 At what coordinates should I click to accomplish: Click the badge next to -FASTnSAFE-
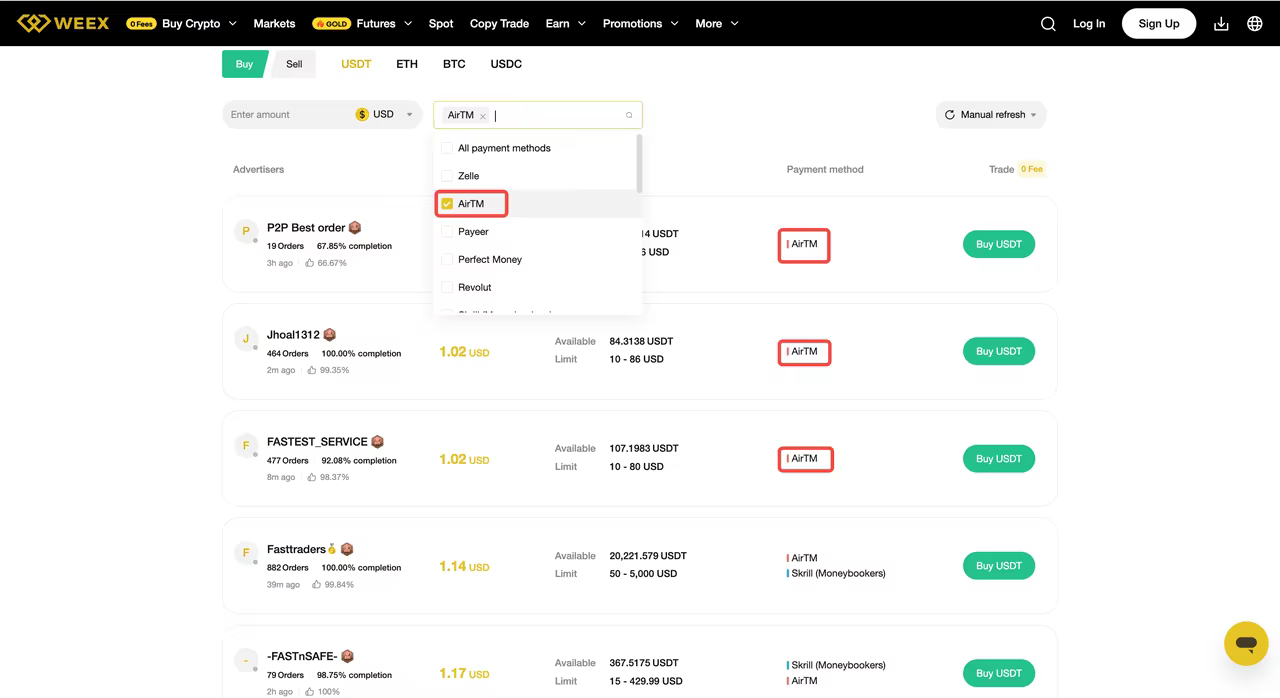pyautogui.click(x=348, y=657)
